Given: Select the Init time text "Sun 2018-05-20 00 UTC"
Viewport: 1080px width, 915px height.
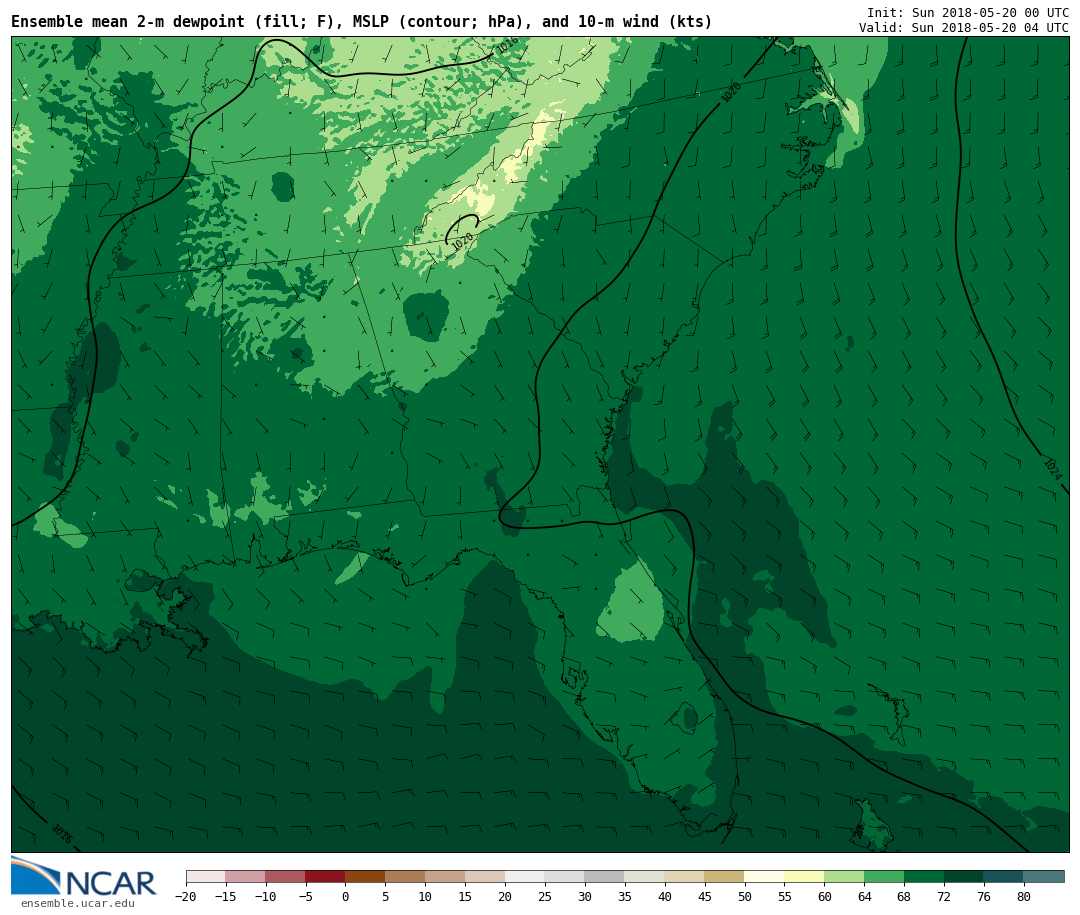Looking at the screenshot, I should pyautogui.click(x=990, y=12).
